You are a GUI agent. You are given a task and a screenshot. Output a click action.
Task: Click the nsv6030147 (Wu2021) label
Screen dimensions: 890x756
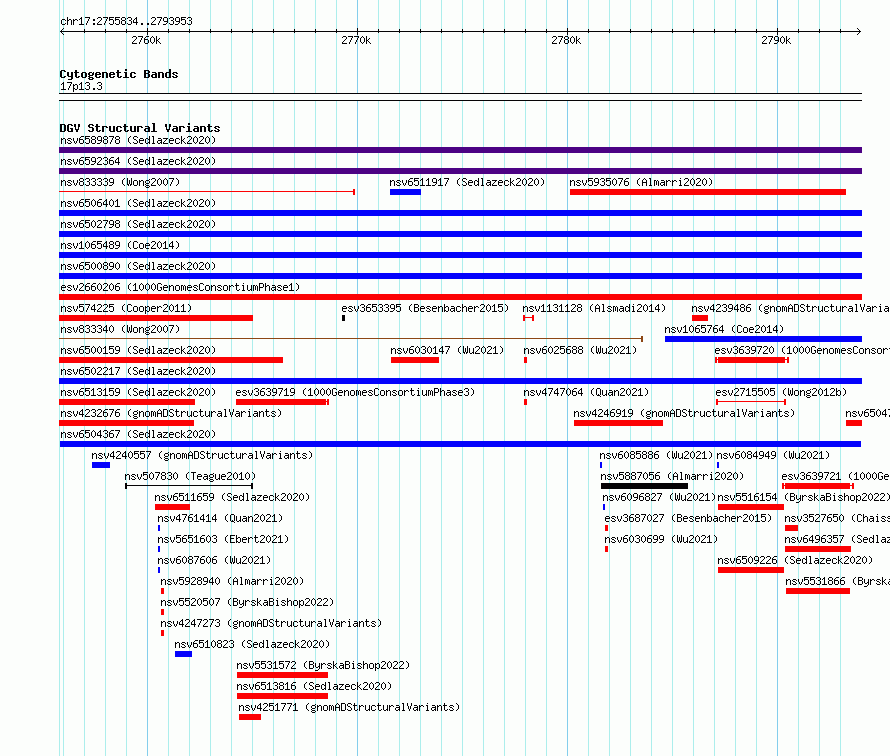[447, 350]
